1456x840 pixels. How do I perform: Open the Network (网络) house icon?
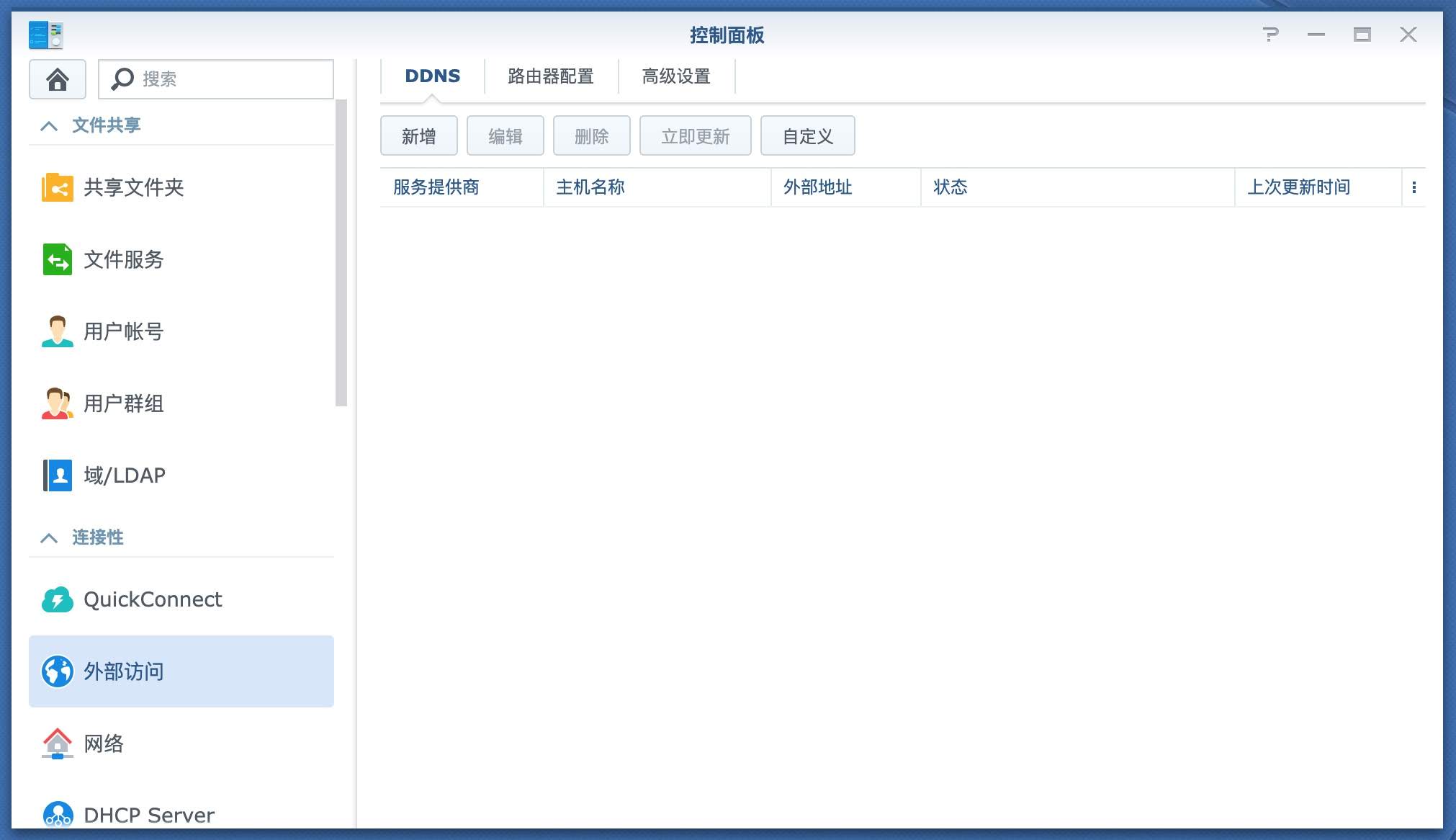click(x=58, y=743)
